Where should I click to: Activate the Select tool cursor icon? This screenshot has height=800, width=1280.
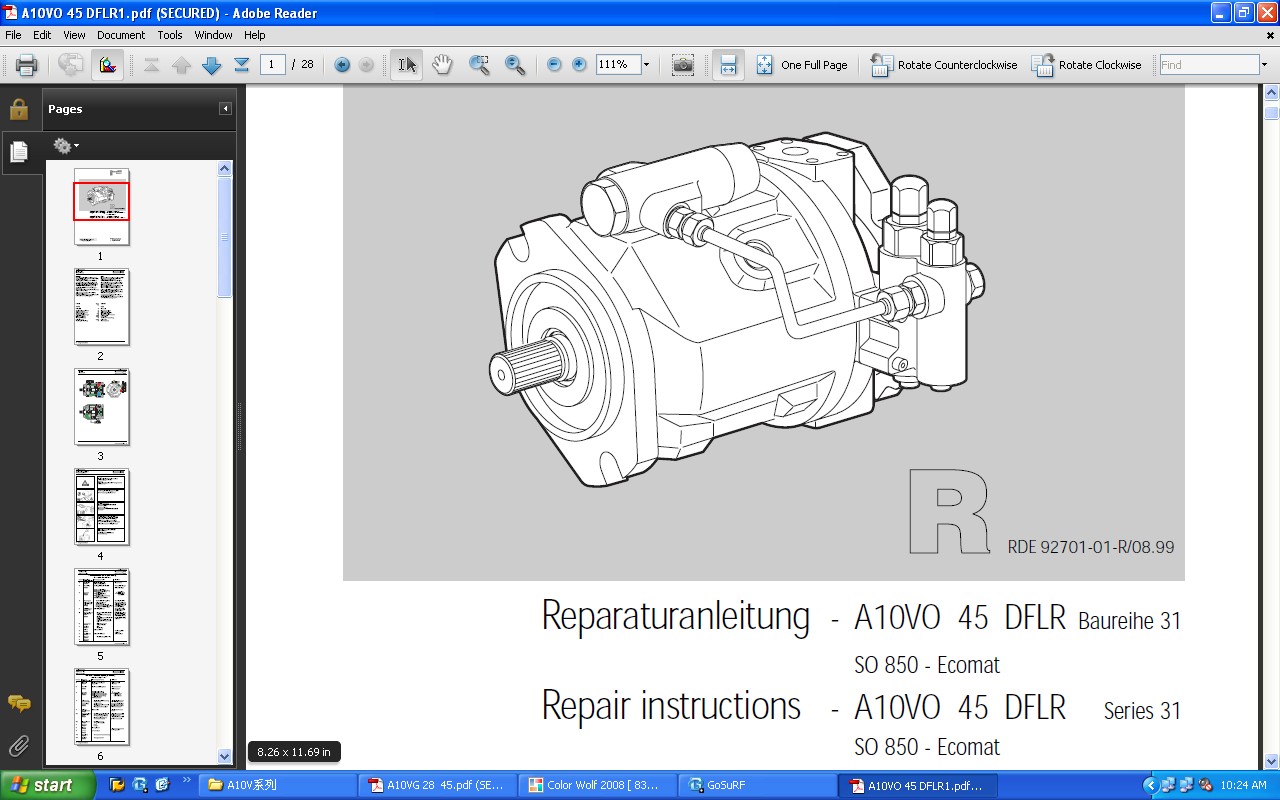pos(406,65)
